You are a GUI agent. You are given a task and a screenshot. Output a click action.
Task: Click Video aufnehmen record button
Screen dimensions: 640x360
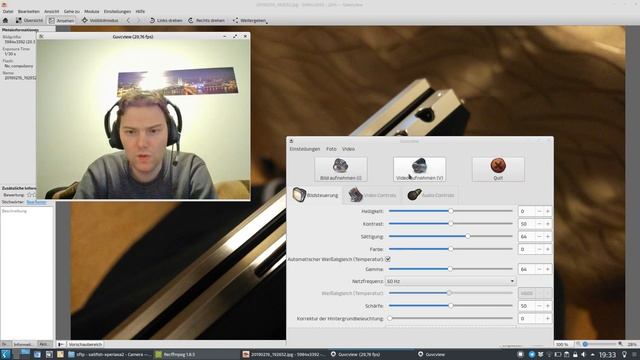click(419, 169)
